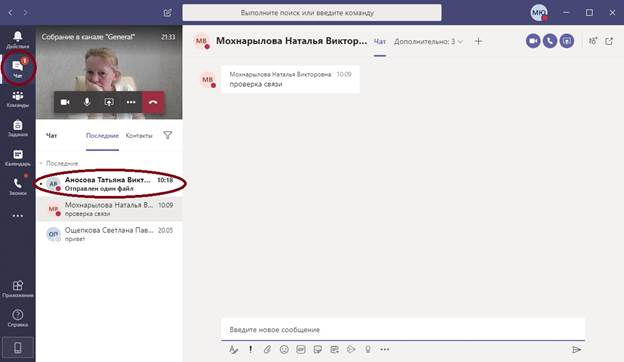Collapse the Последние group in chat list

pyautogui.click(x=59, y=163)
